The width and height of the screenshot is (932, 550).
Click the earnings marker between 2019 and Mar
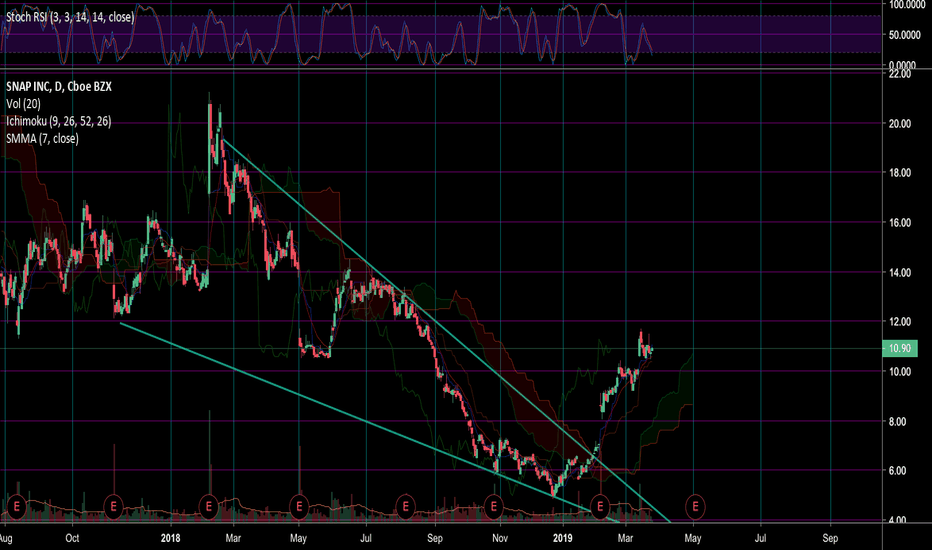click(600, 507)
